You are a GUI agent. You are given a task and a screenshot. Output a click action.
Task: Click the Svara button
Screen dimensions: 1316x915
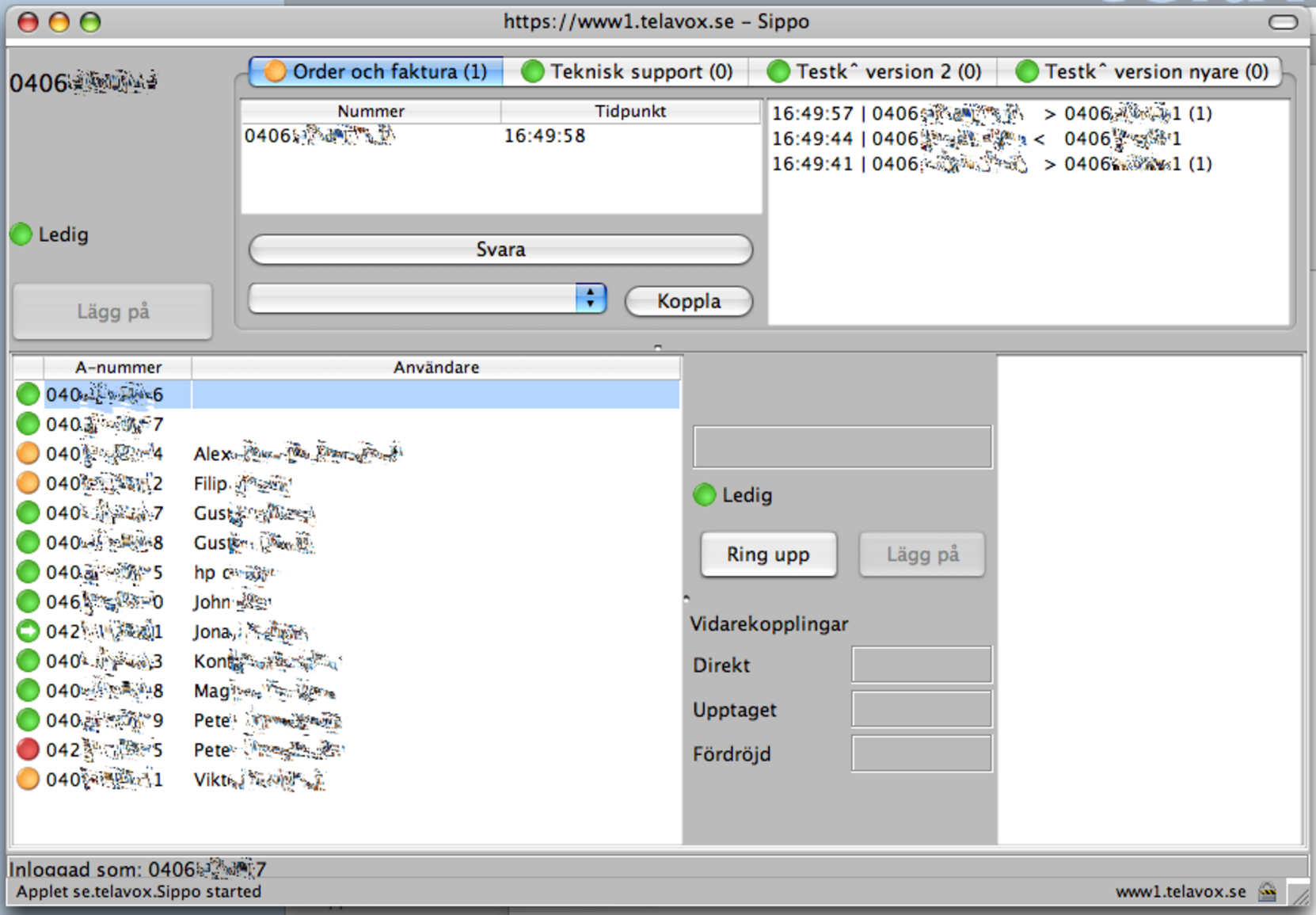click(x=500, y=250)
